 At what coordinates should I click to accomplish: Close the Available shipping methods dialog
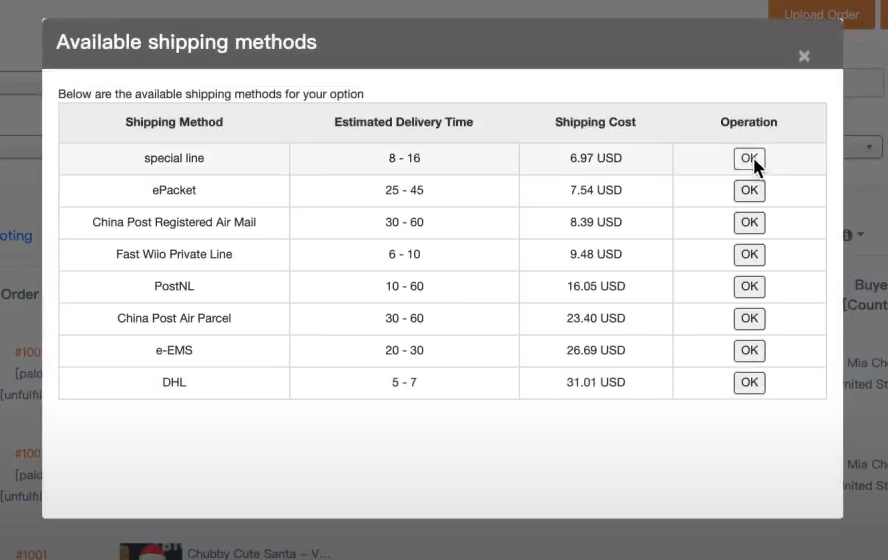click(804, 56)
